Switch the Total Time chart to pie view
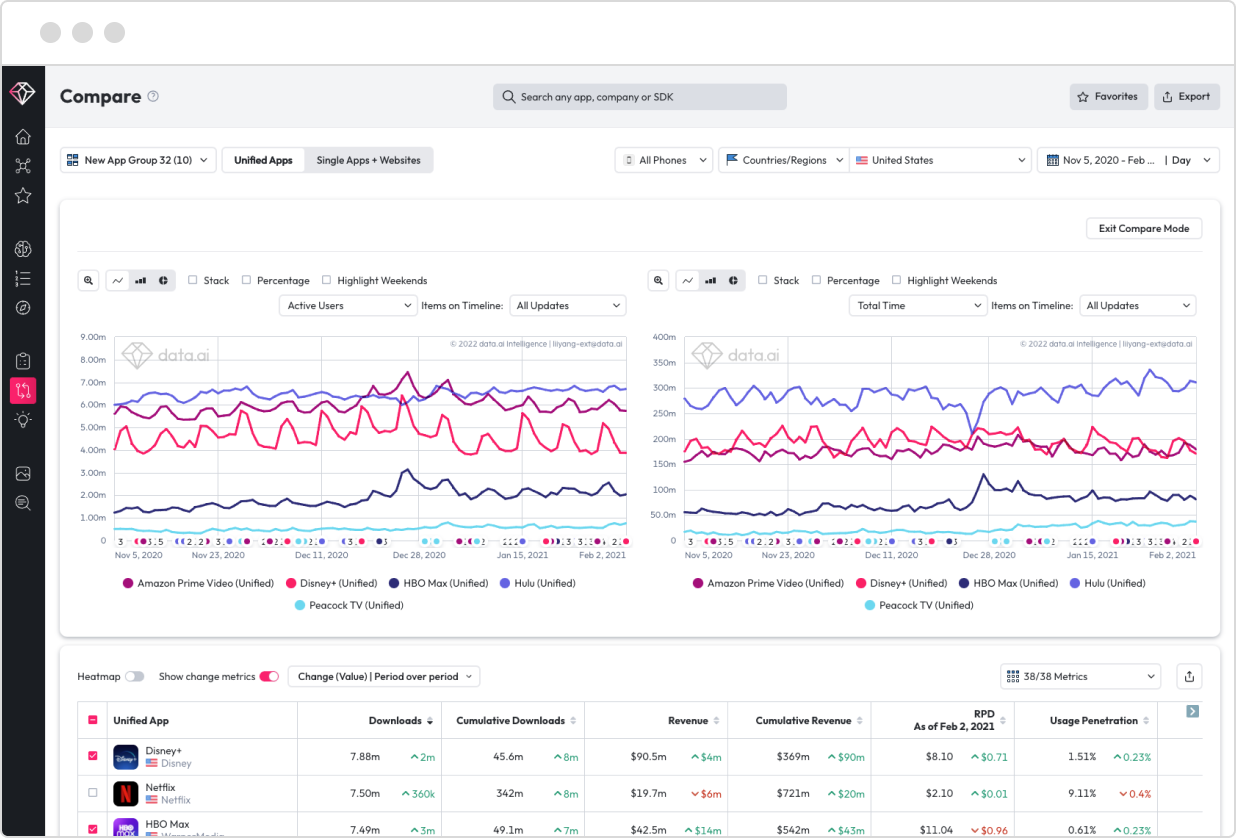The width and height of the screenshot is (1236, 838). [x=733, y=281]
